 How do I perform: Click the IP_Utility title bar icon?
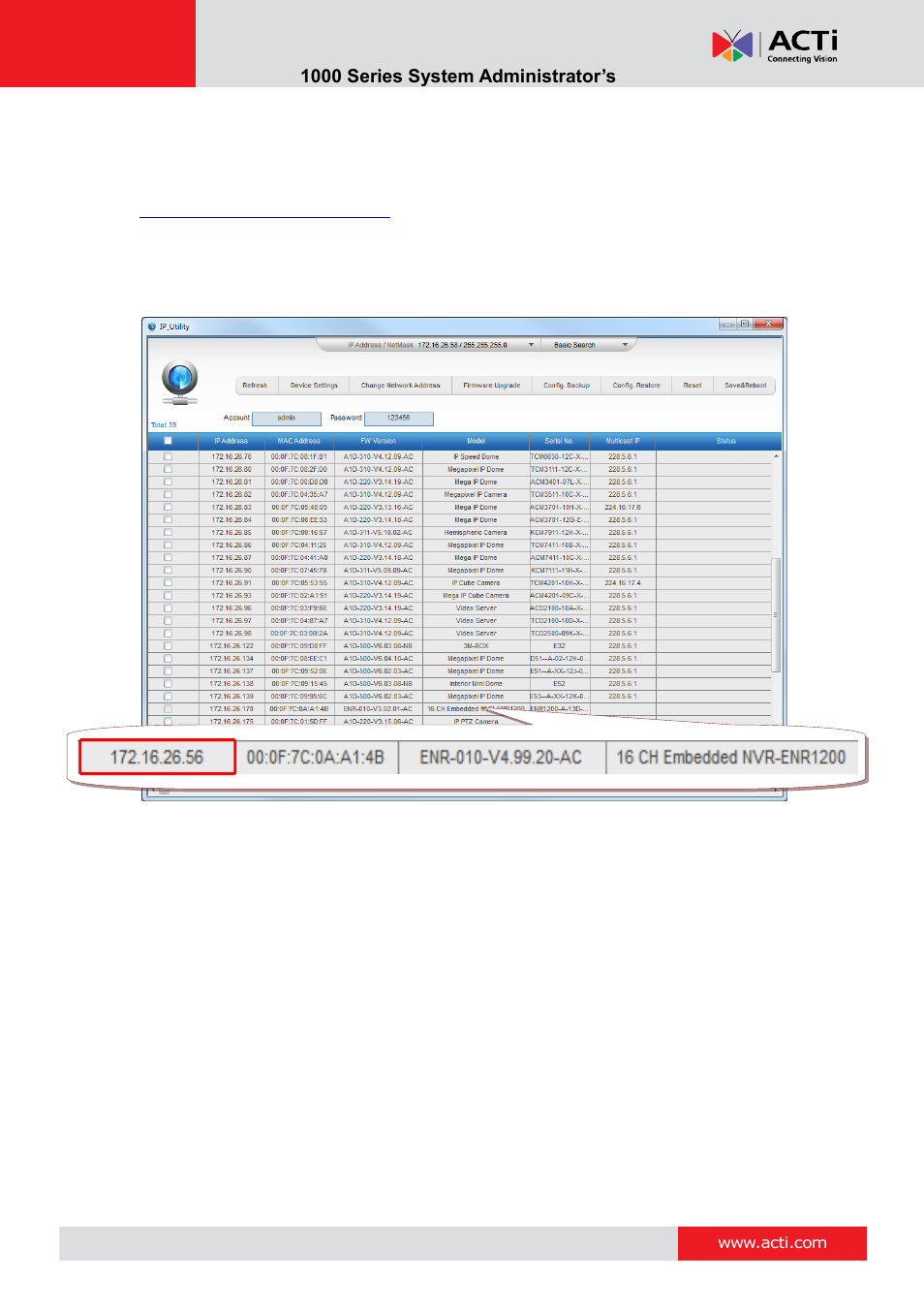point(152,327)
